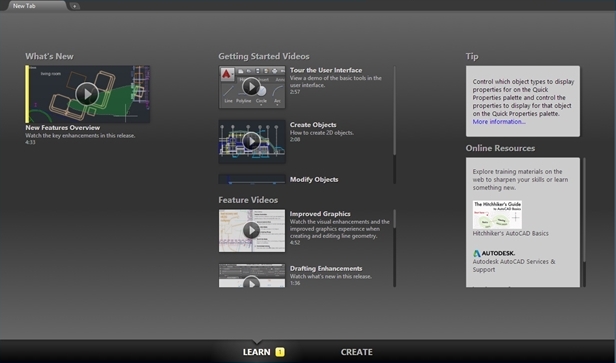The height and width of the screenshot is (363, 616).
Task: Open the More information link in Tip
Action: 499,122
